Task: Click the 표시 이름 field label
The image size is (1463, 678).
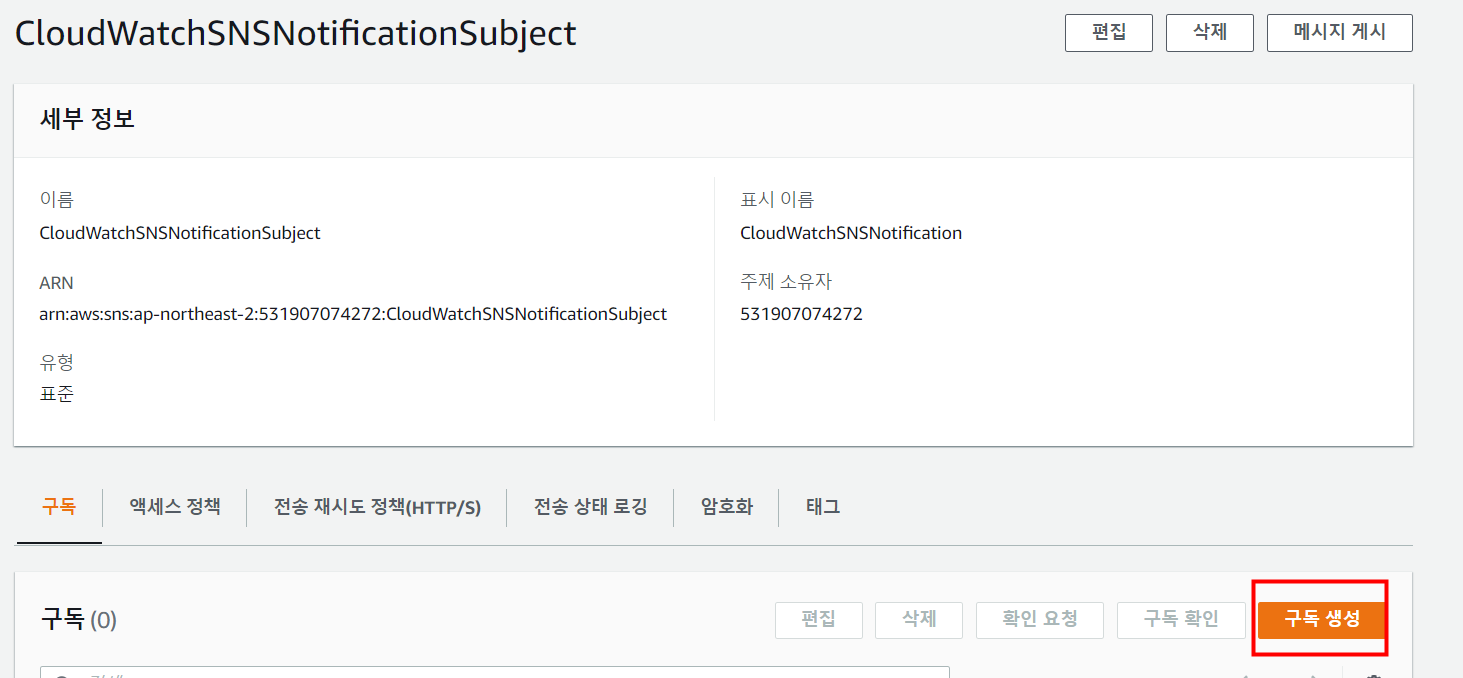Action: click(777, 200)
